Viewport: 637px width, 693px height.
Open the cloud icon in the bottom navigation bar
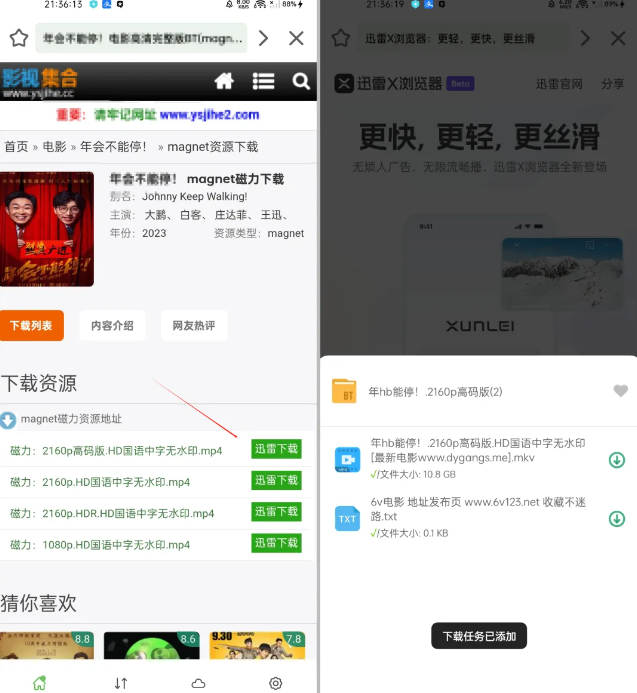[198, 683]
